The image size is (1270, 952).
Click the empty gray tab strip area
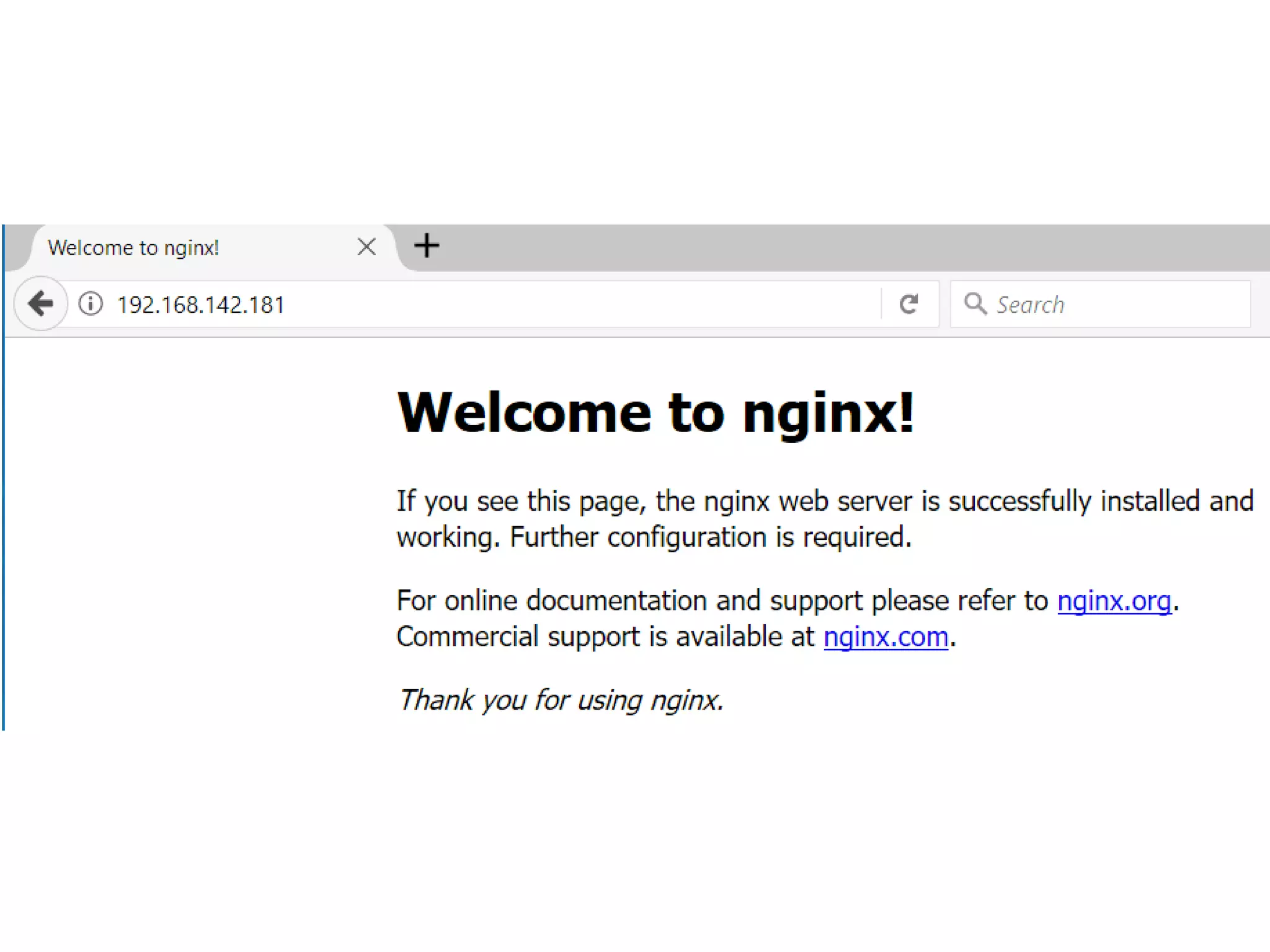[868, 247]
